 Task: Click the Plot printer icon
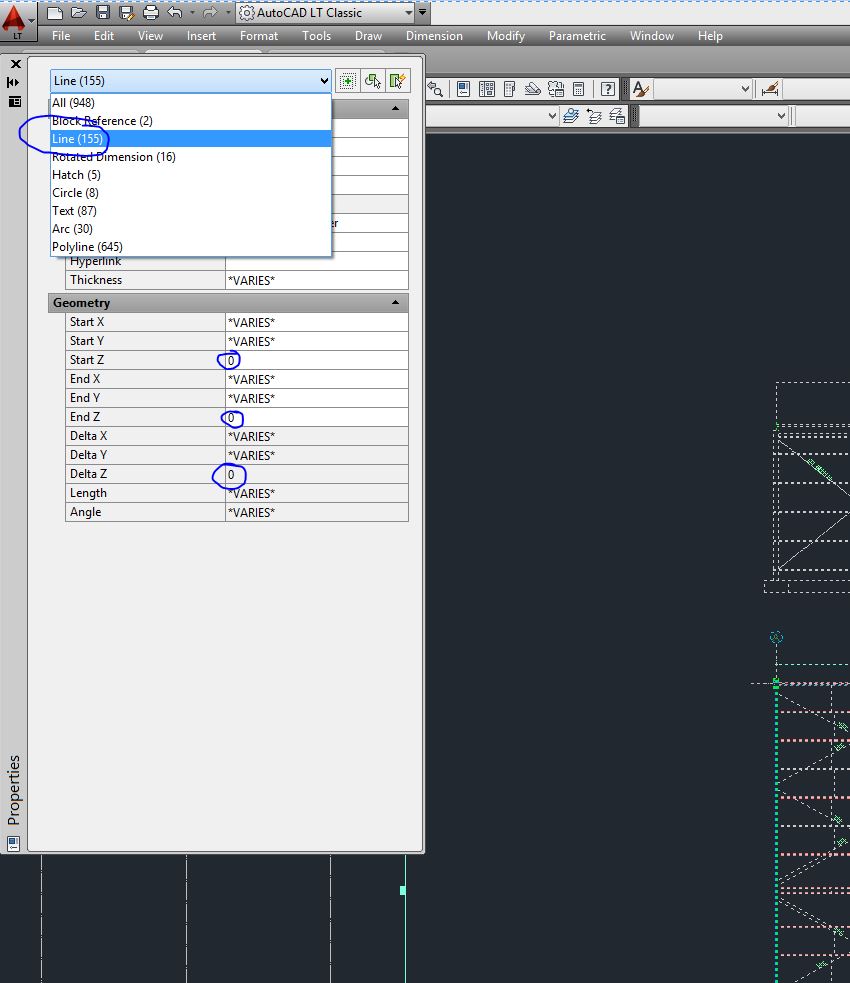[x=150, y=13]
